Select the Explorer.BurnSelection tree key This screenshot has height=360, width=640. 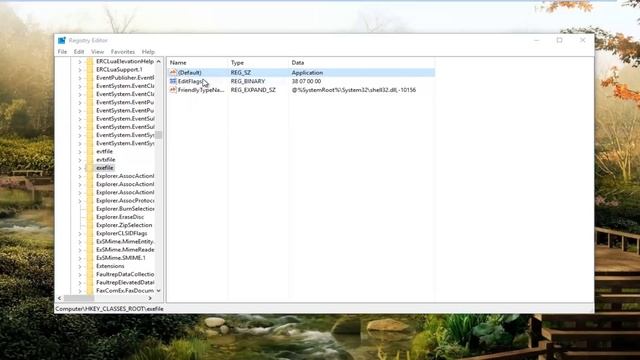(x=125, y=209)
